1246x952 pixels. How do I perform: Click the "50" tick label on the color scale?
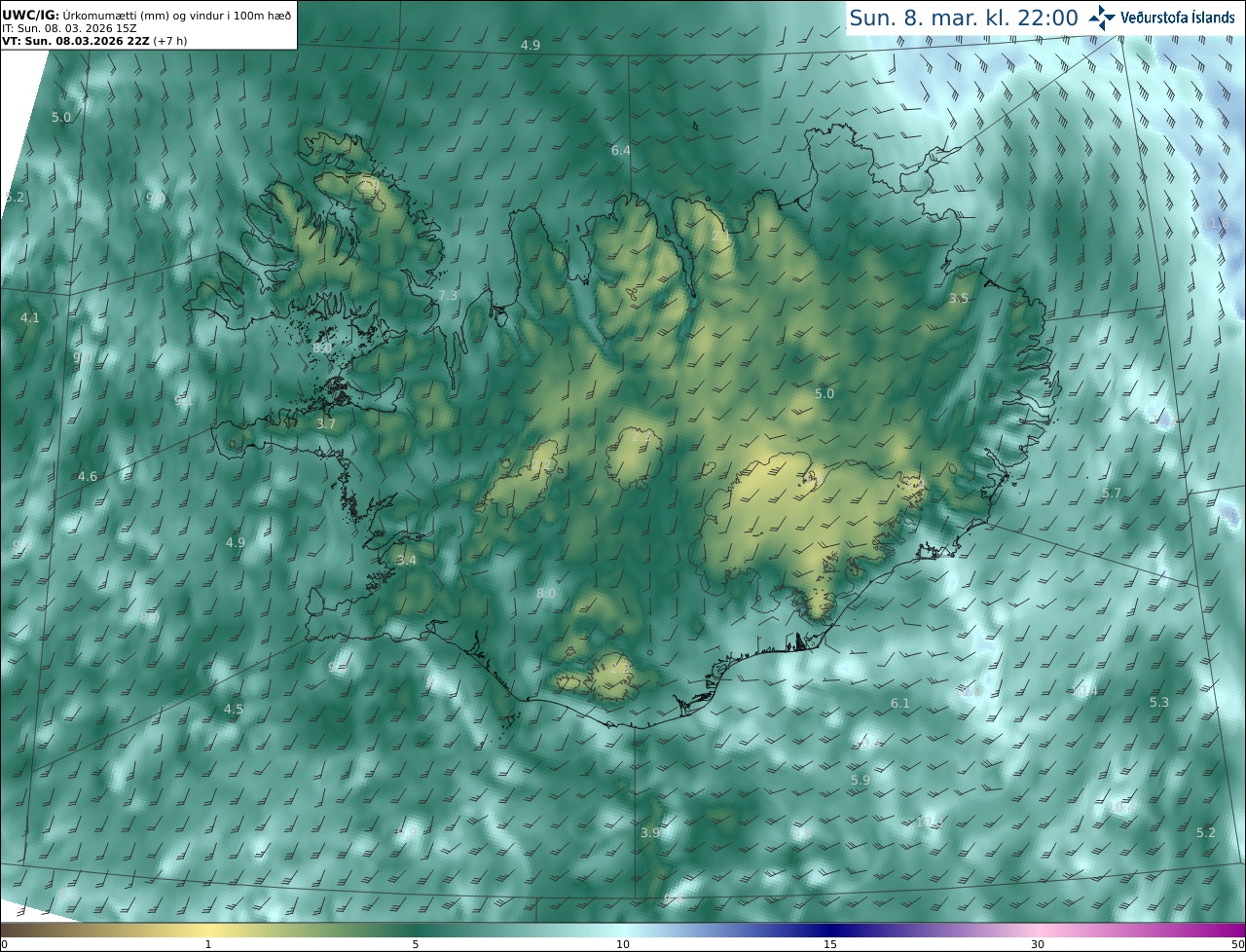pos(1237,944)
